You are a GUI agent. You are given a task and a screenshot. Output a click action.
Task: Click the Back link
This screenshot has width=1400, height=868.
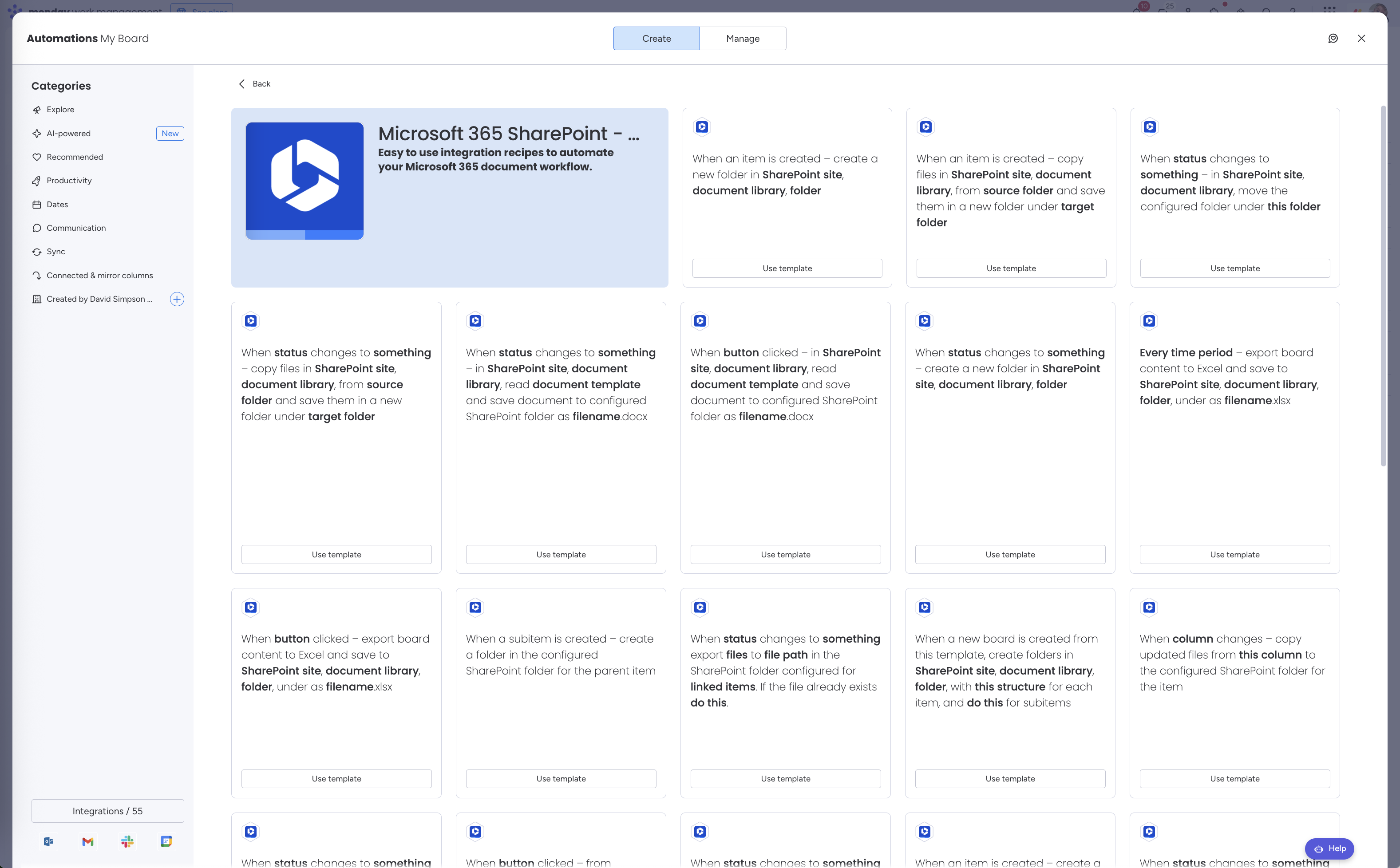click(x=254, y=83)
